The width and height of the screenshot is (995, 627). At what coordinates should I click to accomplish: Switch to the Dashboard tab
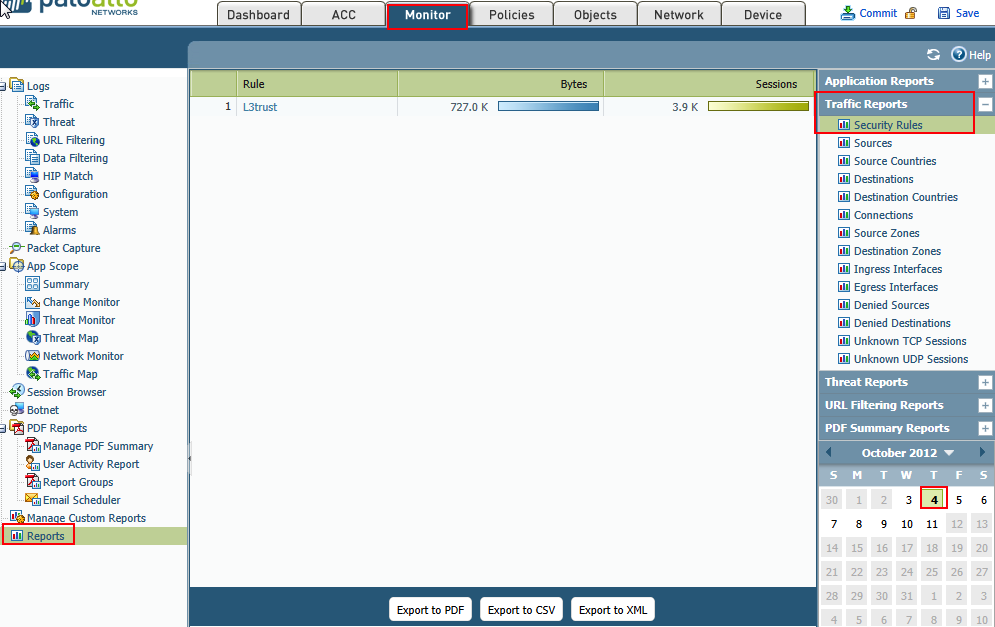point(258,14)
